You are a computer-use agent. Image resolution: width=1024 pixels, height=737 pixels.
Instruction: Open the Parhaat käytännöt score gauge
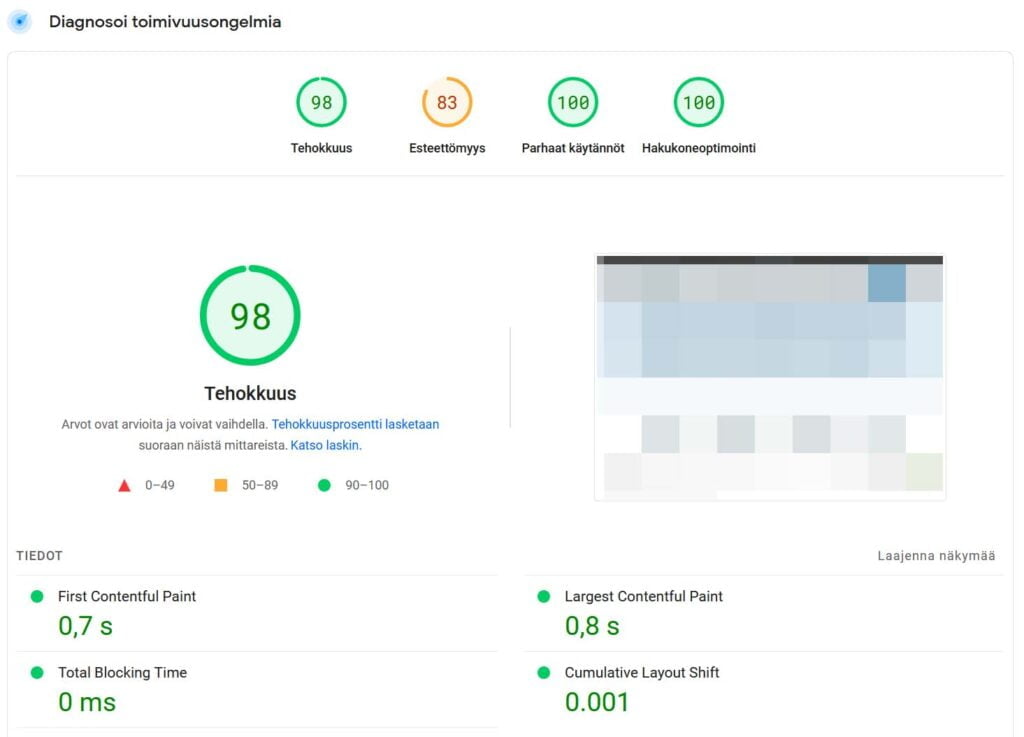click(x=573, y=102)
